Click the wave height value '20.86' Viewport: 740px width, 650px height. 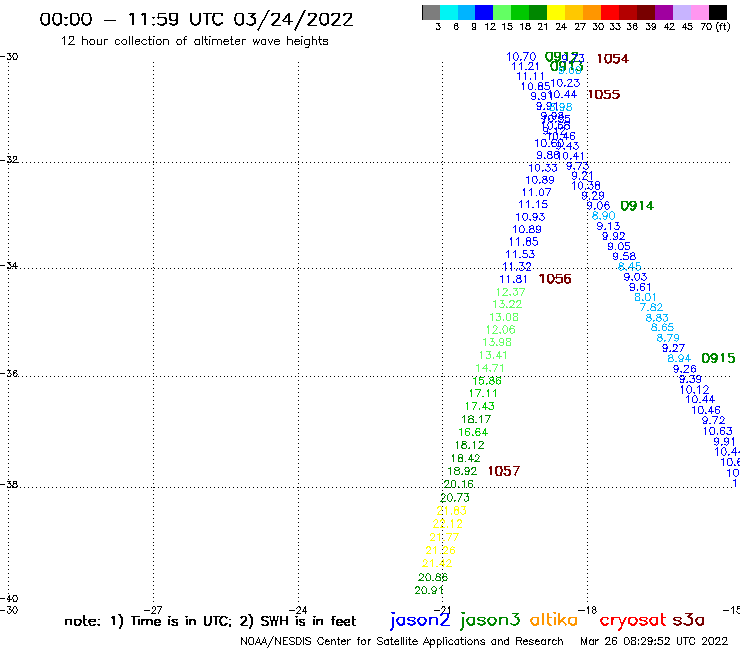433,577
